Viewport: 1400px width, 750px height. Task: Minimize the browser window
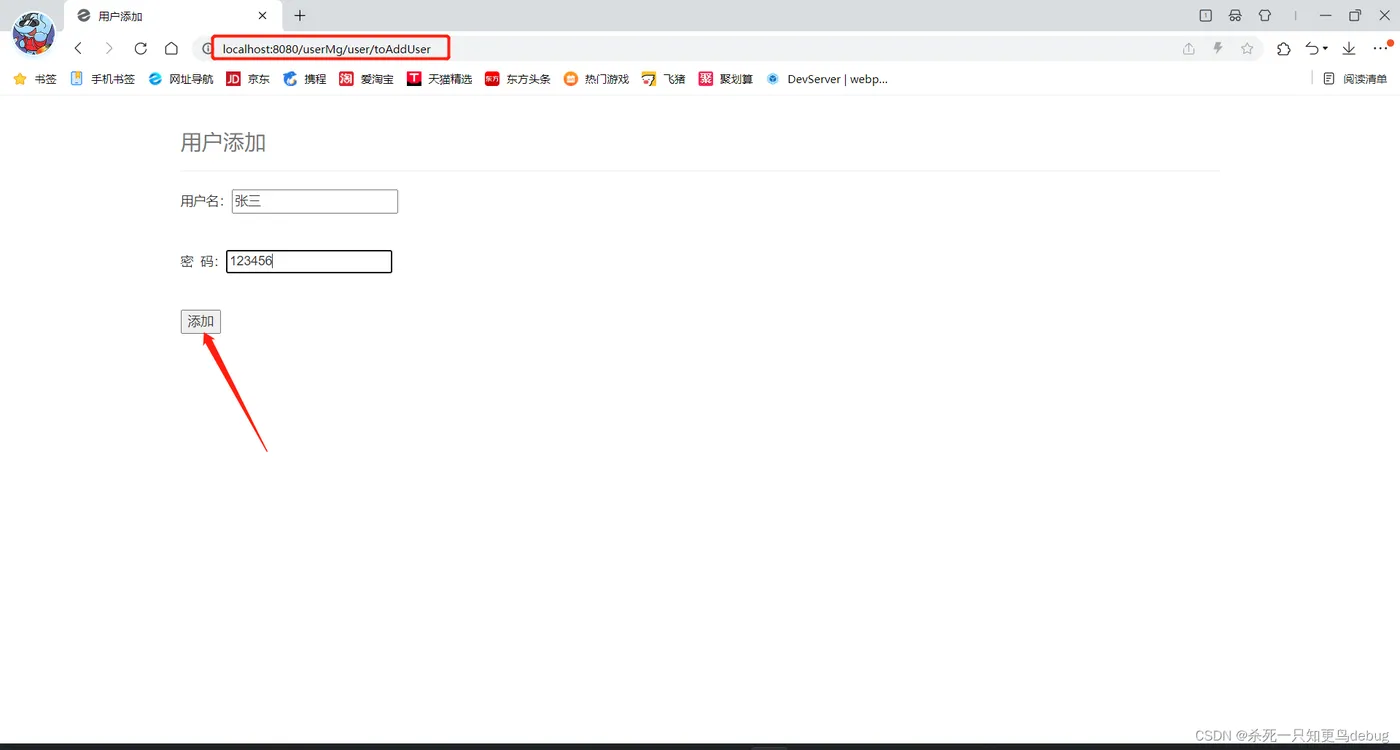[x=1326, y=16]
